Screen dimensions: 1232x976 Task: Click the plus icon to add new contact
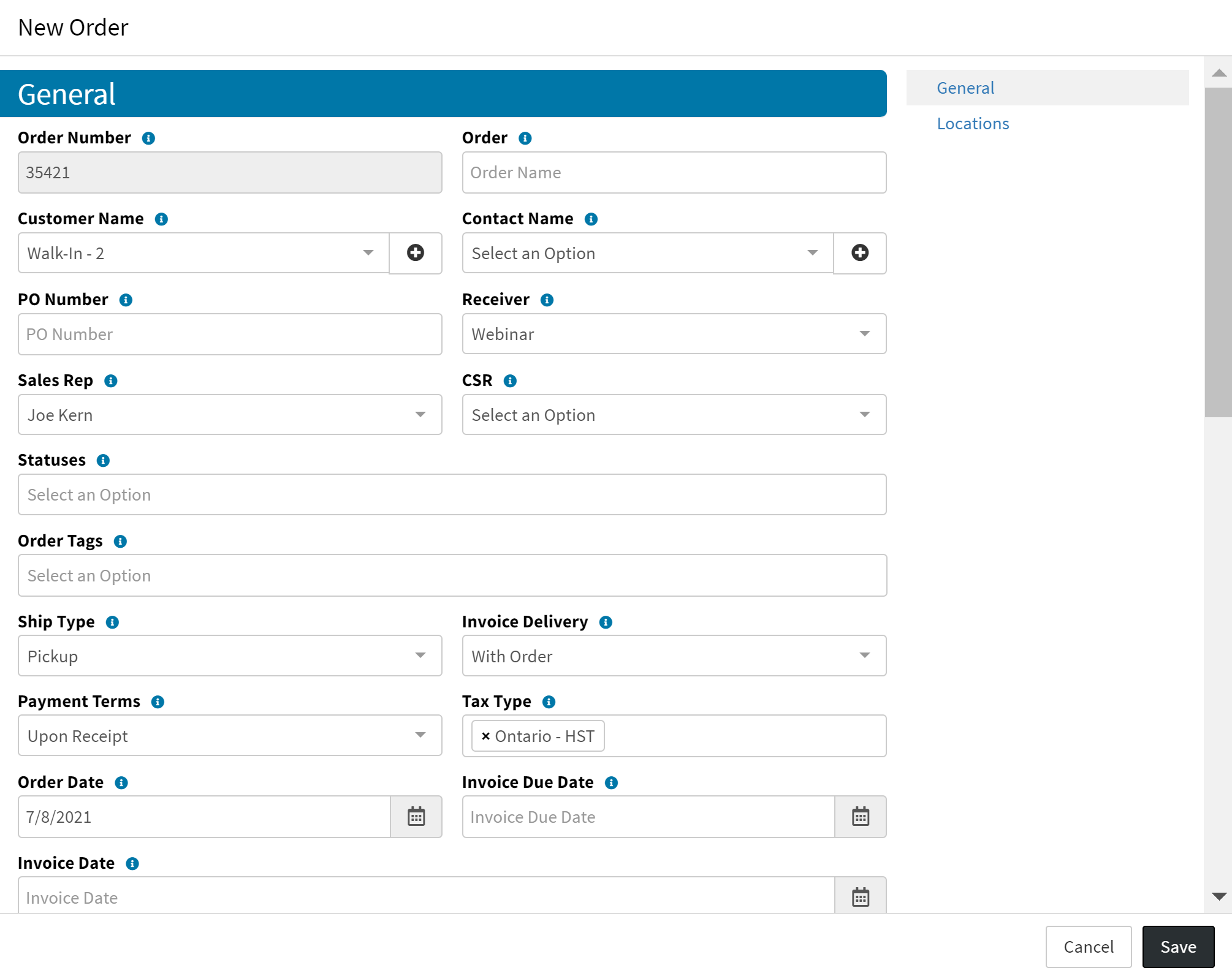coord(860,253)
